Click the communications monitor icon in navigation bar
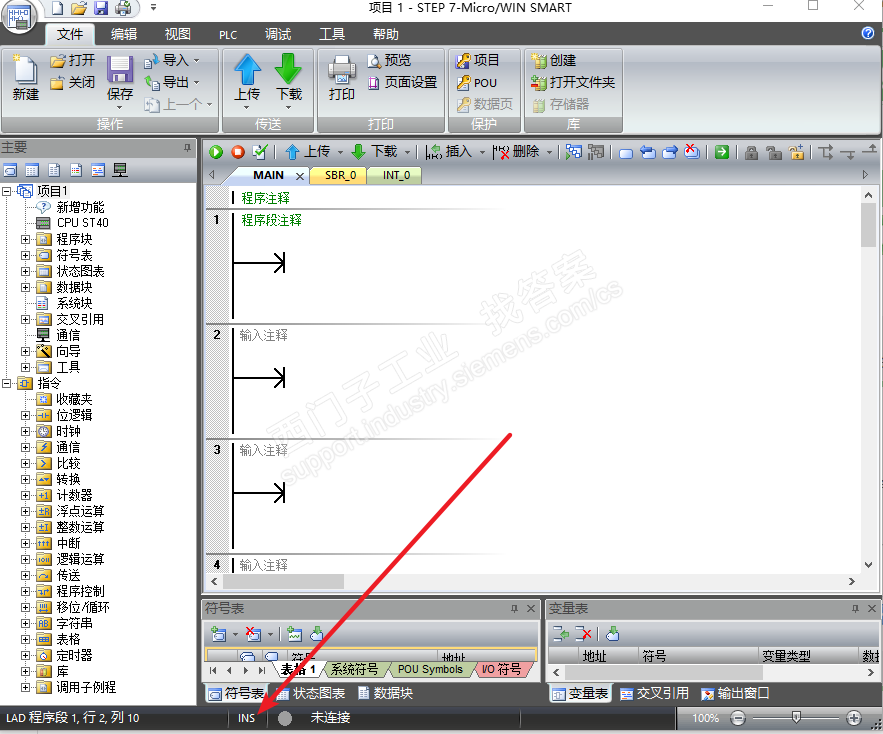The height and width of the screenshot is (734, 883). click(119, 170)
